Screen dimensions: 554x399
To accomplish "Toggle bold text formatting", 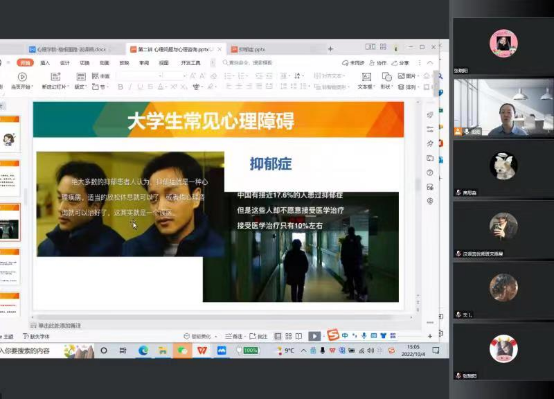I will coord(120,87).
